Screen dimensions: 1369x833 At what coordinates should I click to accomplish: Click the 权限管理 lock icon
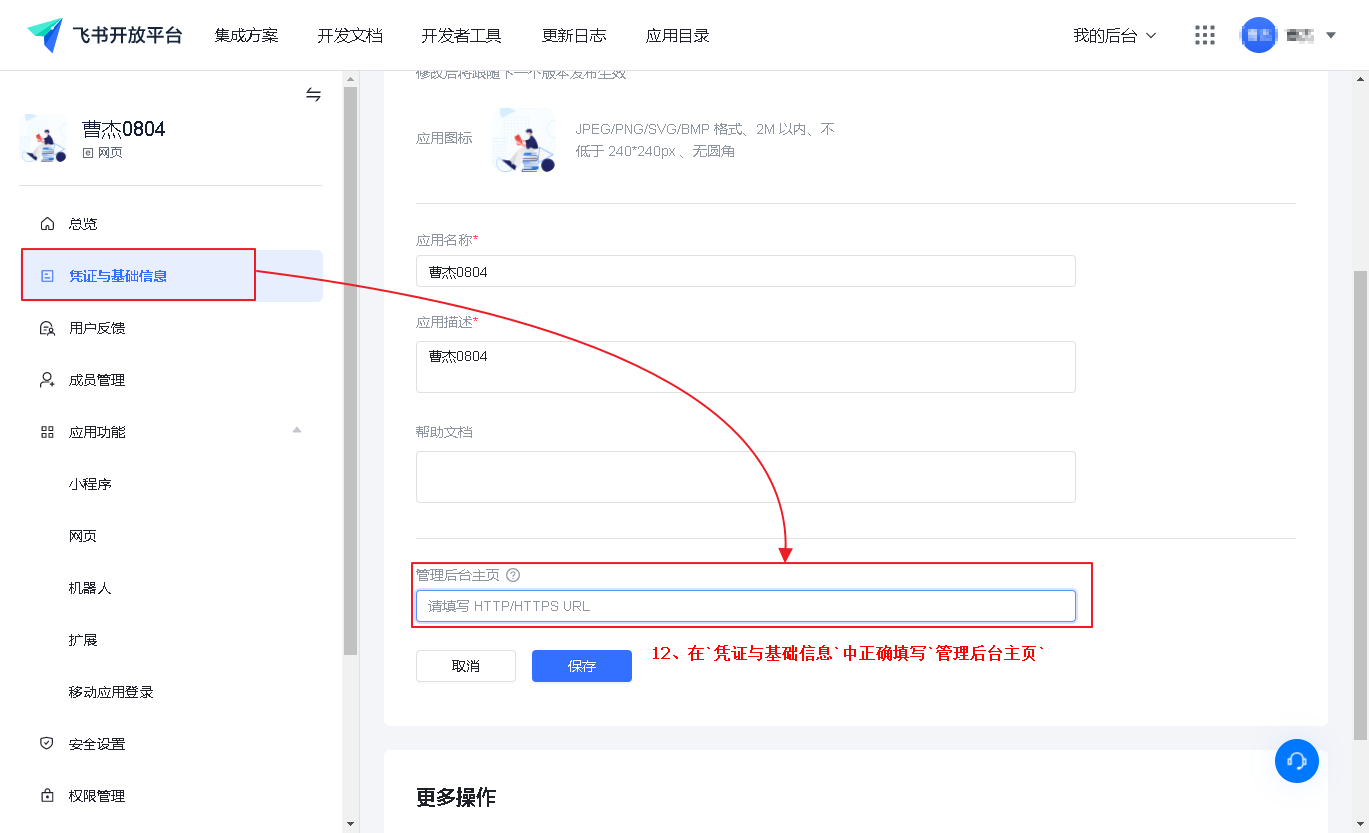click(47, 796)
